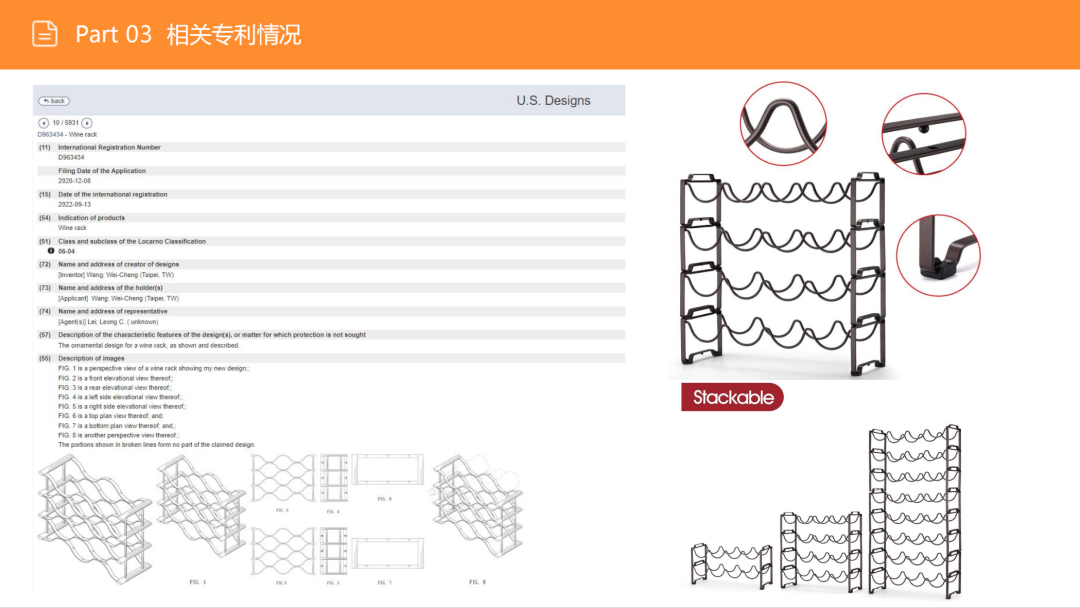
Task: Select the U.S. Designs heading
Action: tap(553, 101)
